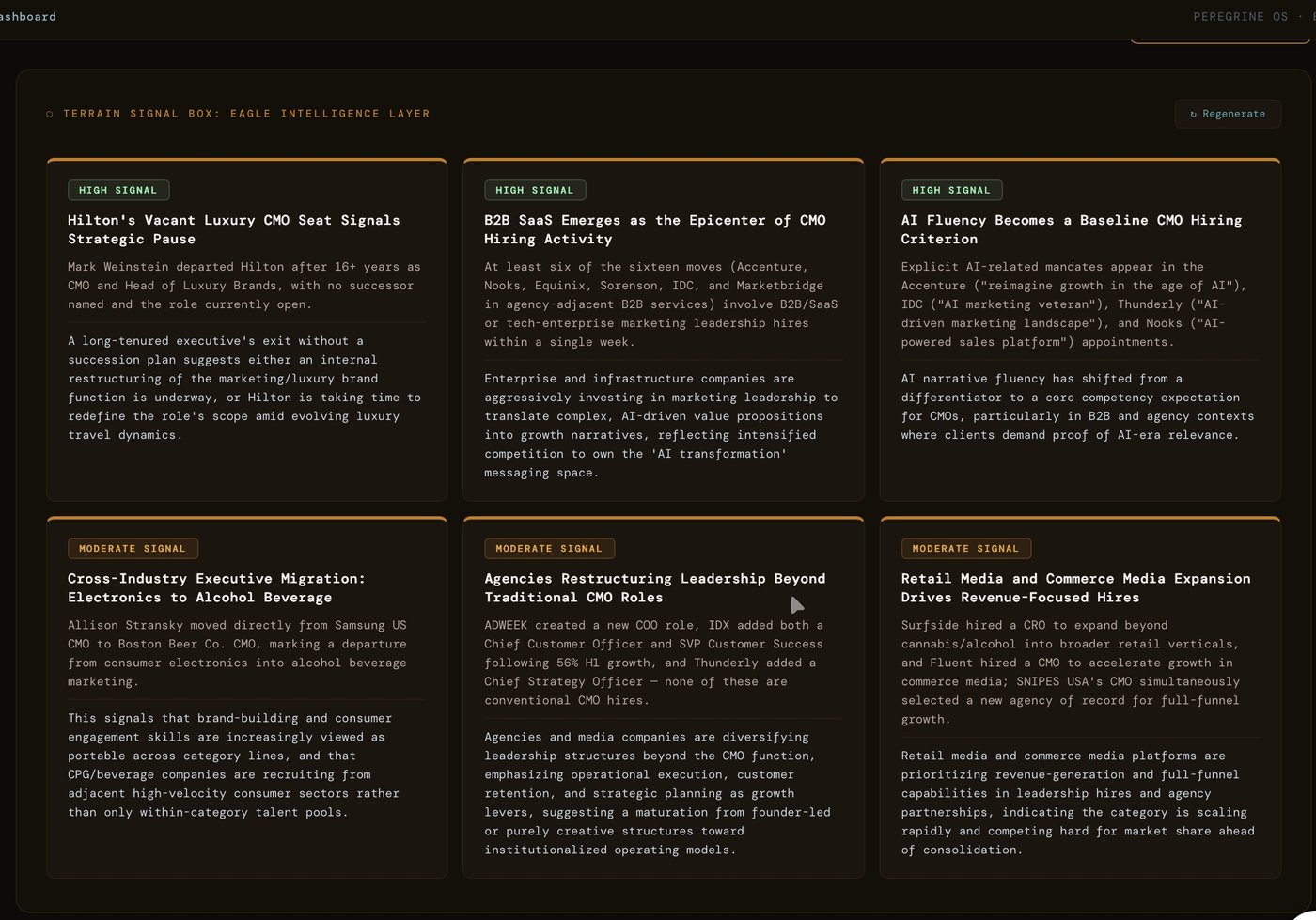Click the circle icon before Terrain Signal Box
Image resolution: width=1316 pixels, height=920 pixels.
tap(50, 114)
